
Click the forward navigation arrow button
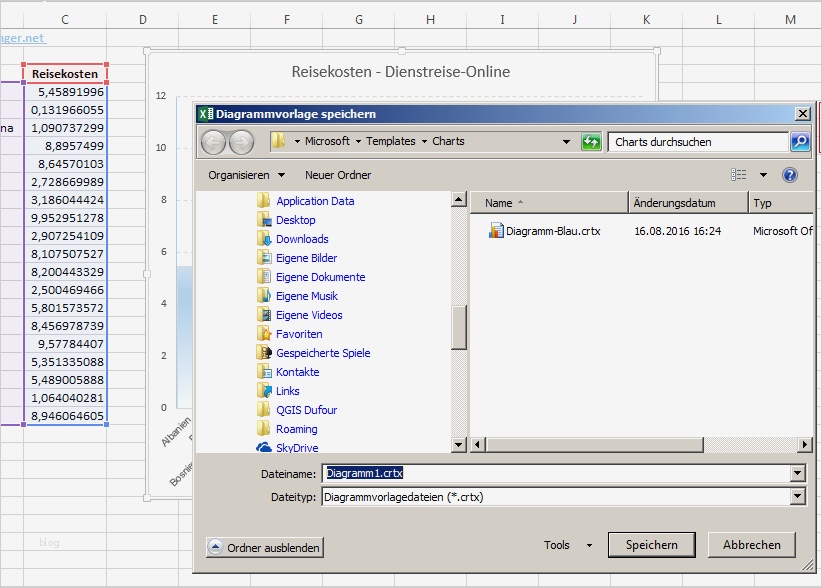click(x=241, y=142)
